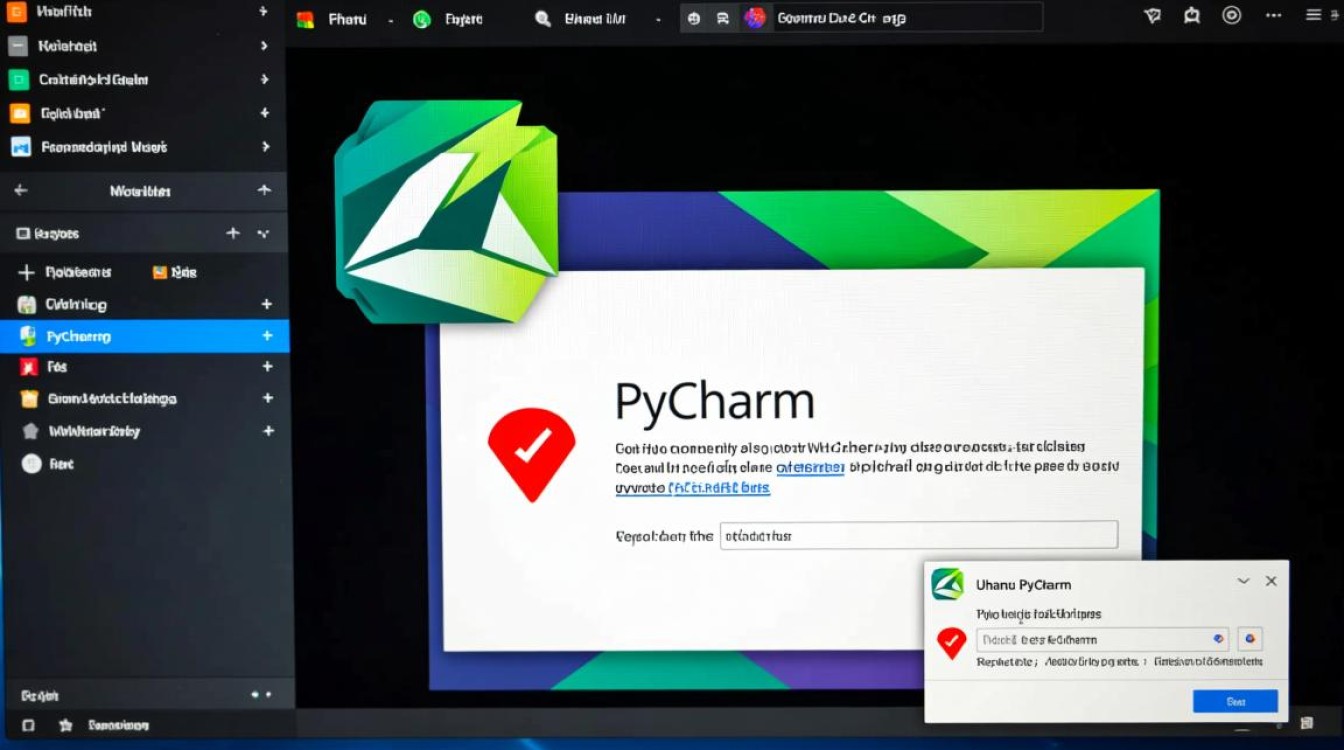
Task: Click the purple-red round icon in the address bar
Action: tap(755, 18)
